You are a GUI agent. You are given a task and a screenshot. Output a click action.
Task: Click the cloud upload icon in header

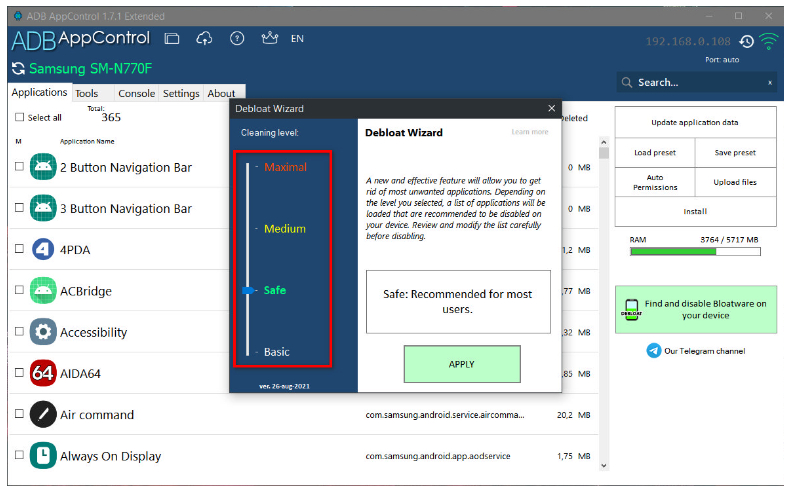click(x=204, y=39)
